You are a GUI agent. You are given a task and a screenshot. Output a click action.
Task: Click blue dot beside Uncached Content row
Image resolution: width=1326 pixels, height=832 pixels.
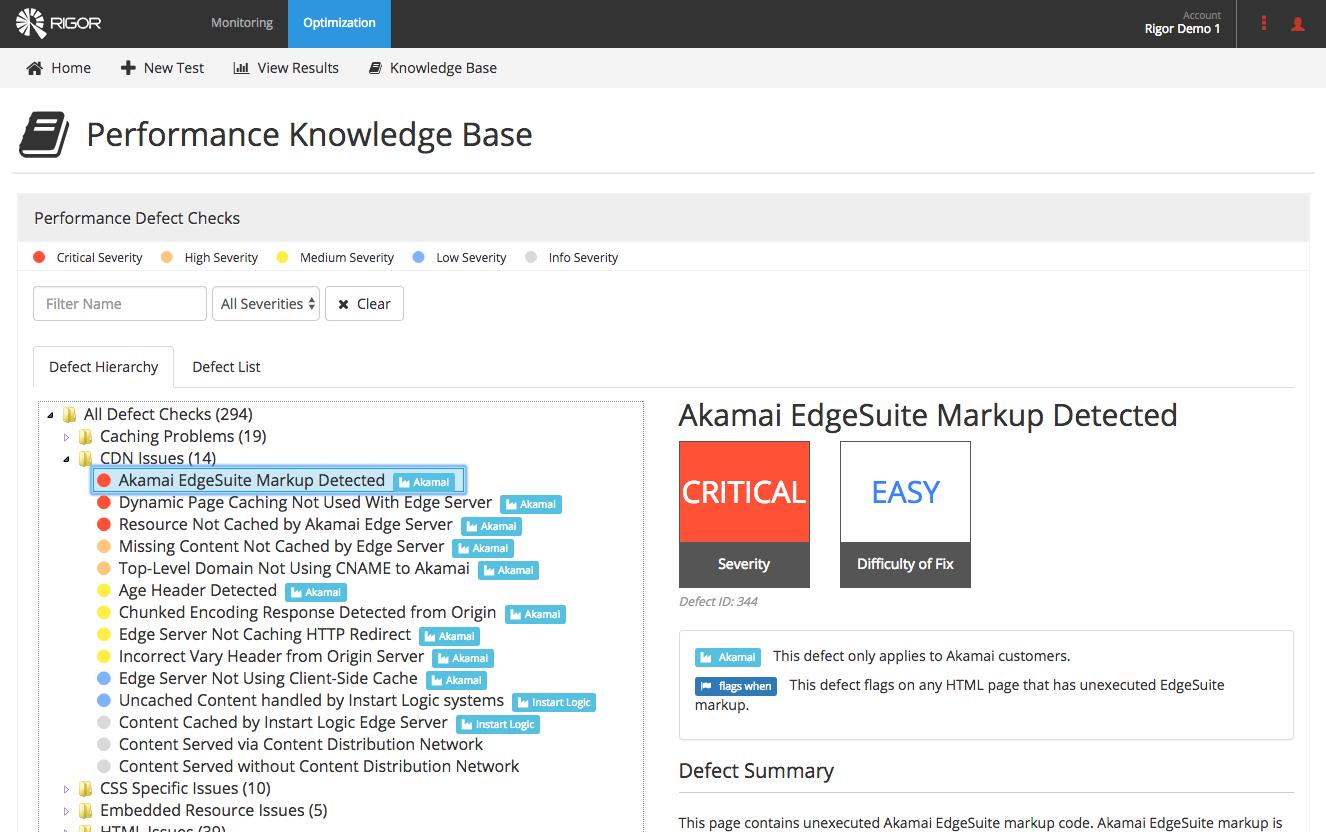pos(104,700)
